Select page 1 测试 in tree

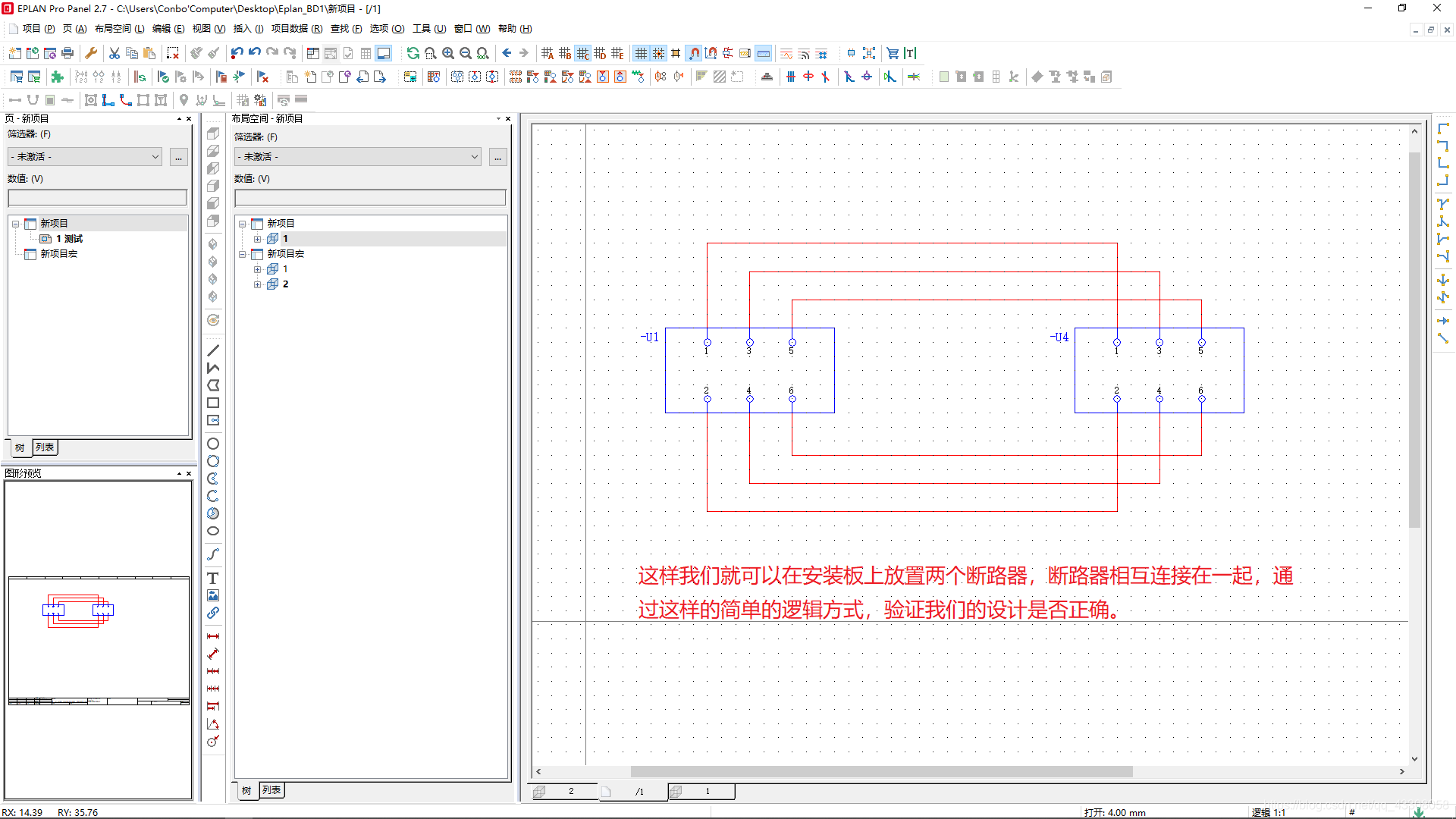click(69, 239)
